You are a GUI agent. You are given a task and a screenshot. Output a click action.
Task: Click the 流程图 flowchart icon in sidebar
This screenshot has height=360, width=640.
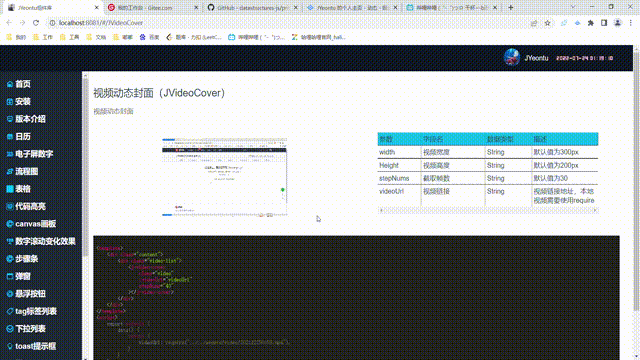tap(10, 171)
